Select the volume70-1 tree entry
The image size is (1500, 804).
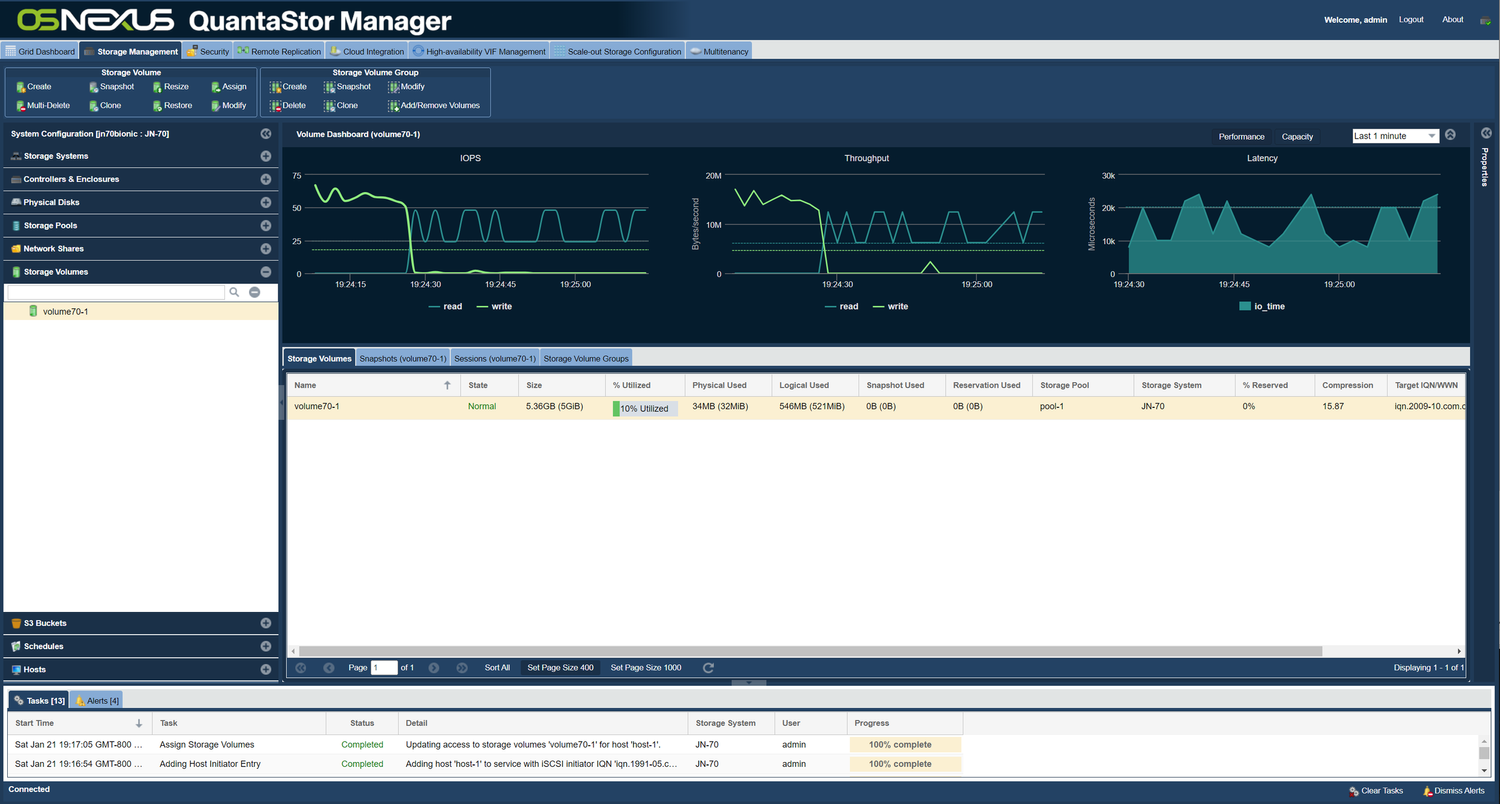67,311
